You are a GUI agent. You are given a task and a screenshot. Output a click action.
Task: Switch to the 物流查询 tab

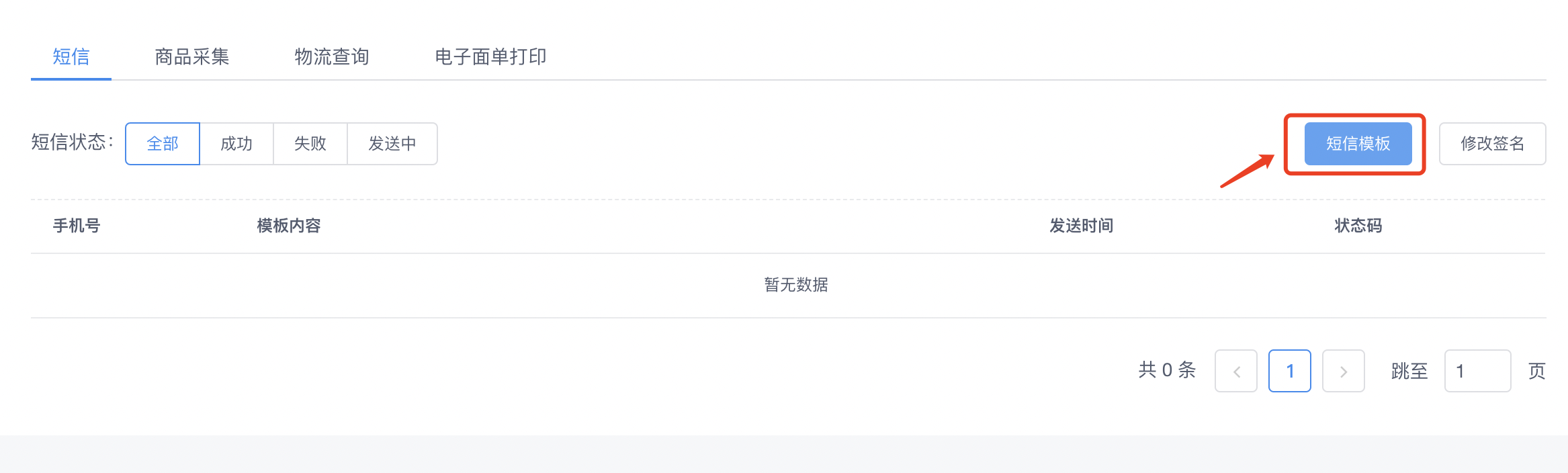(x=332, y=56)
